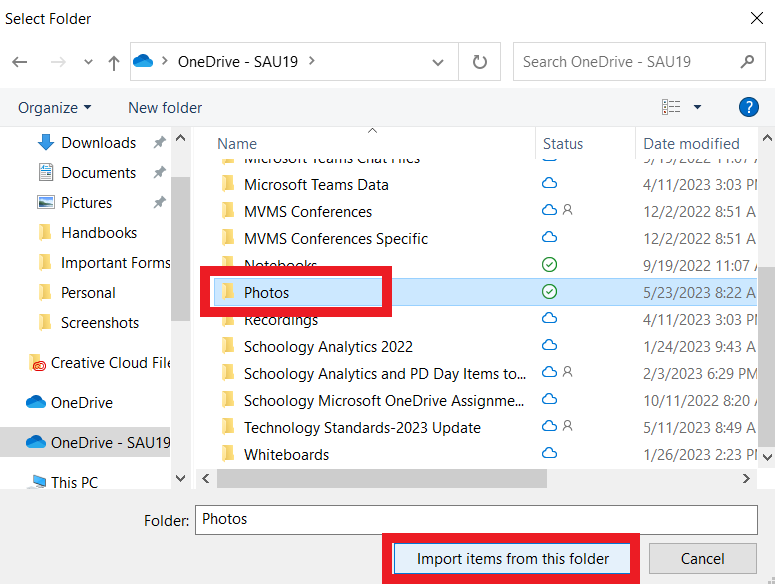Select the MVMS Conferences Specific folder
The height and width of the screenshot is (584, 775).
coord(336,239)
